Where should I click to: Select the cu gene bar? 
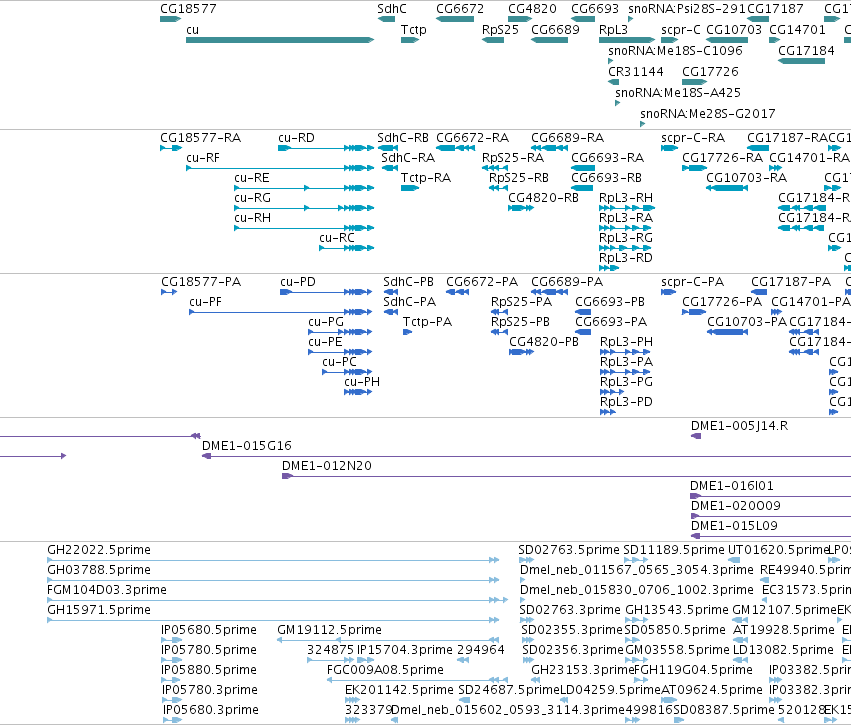280,40
